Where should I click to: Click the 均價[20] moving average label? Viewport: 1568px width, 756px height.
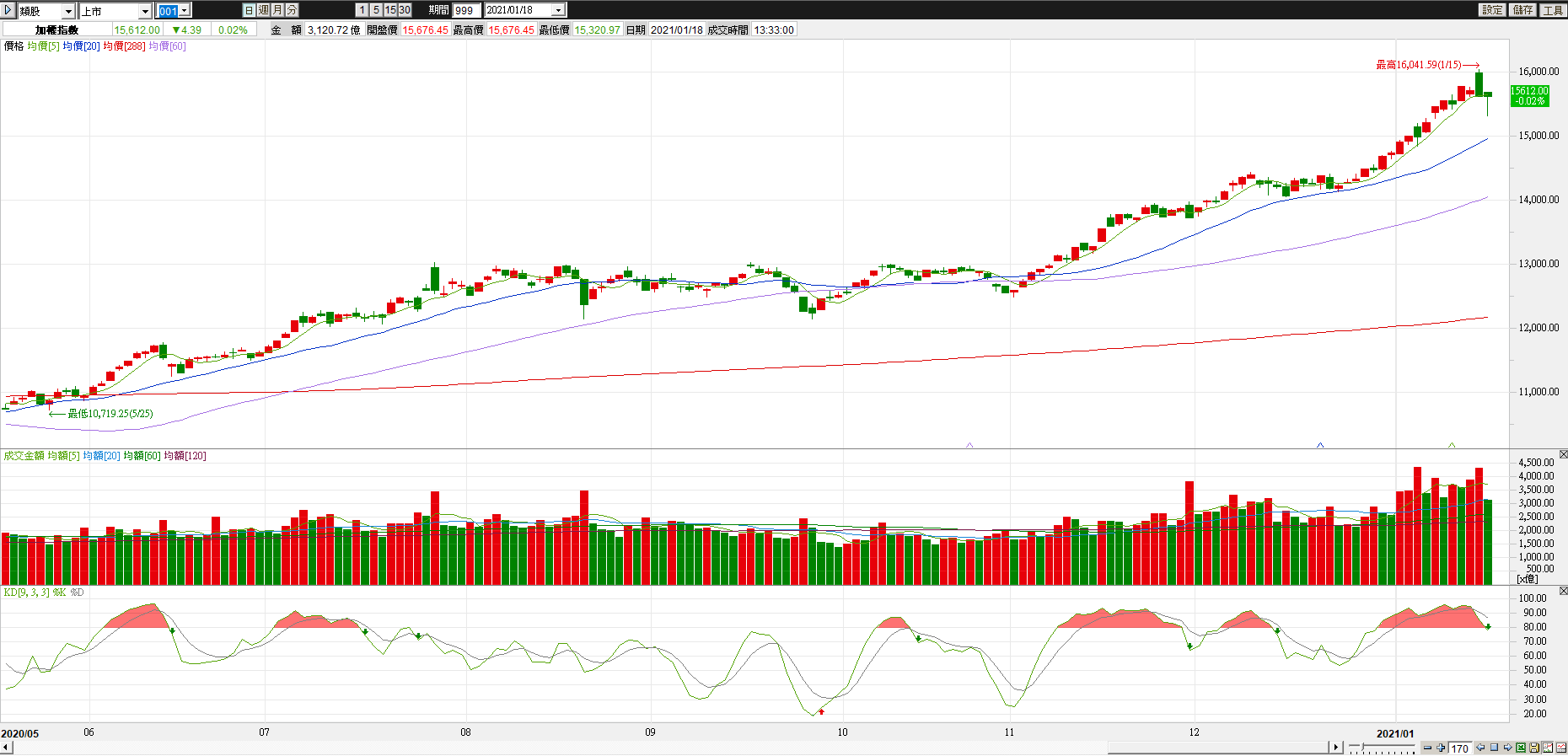tap(81, 46)
